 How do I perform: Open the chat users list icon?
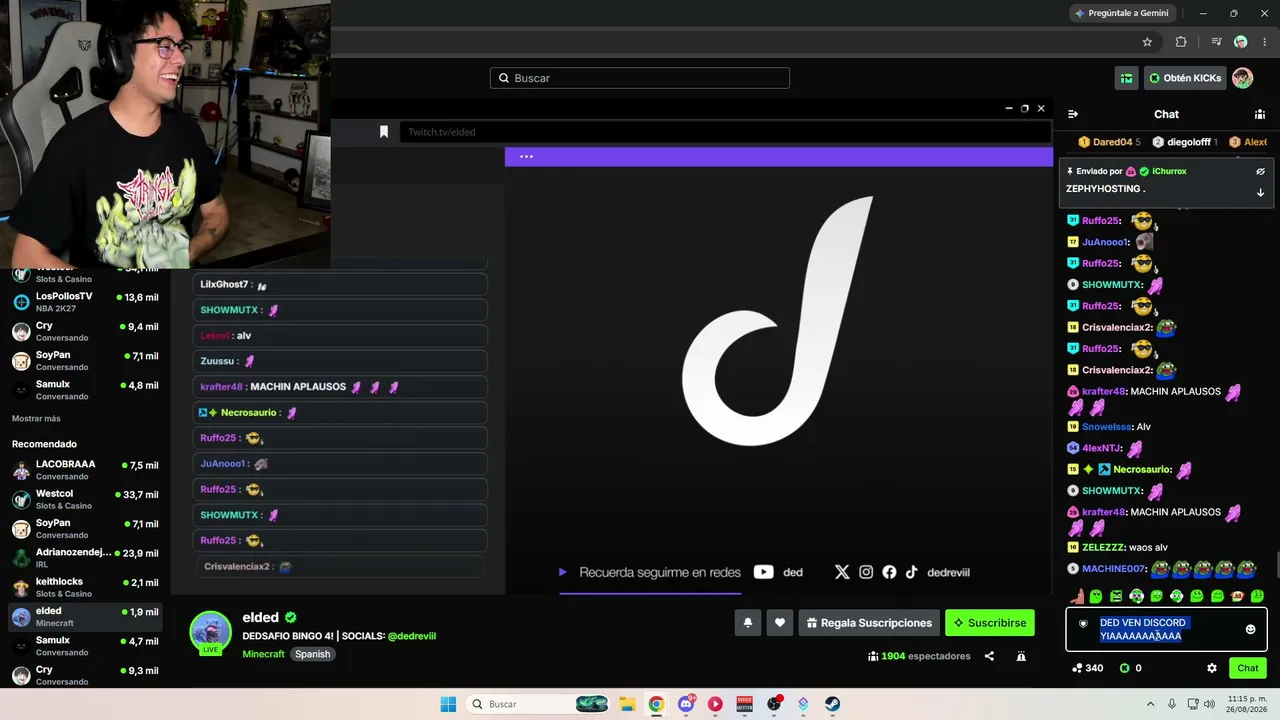1260,114
